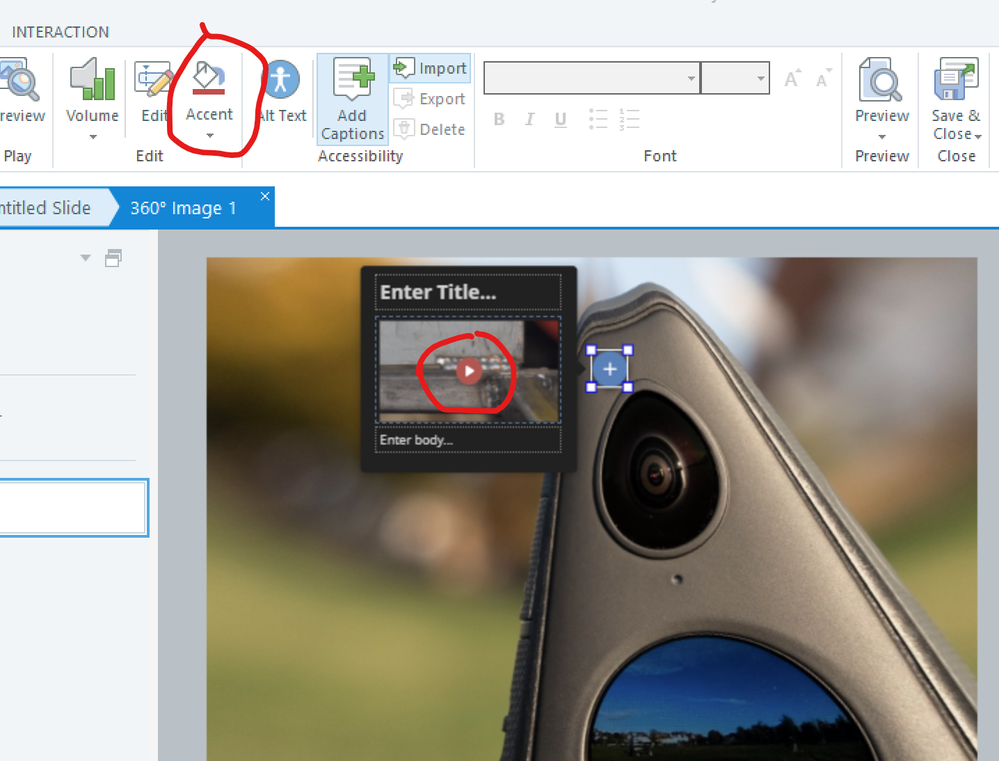The height and width of the screenshot is (761, 999).
Task: Export captions file
Action: [431, 98]
